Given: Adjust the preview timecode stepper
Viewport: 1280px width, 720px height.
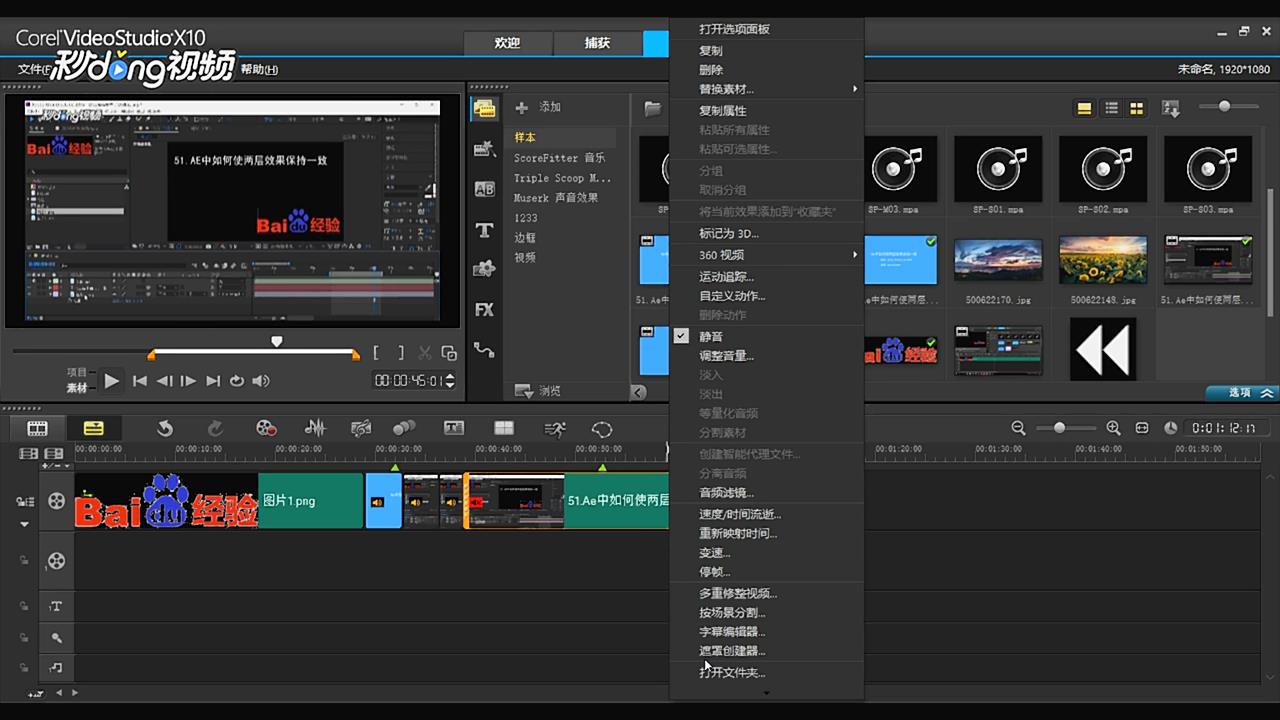Looking at the screenshot, I should [450, 381].
